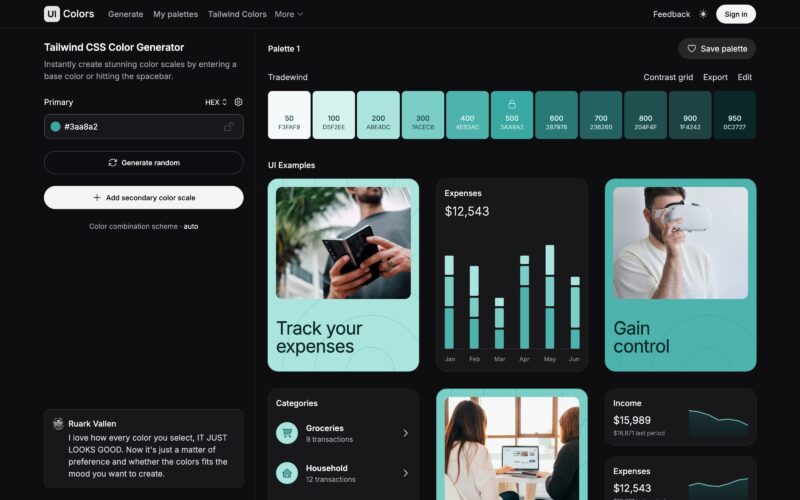
Task: Click the $12,543 amount in expenses chart card
Action: (x=467, y=211)
